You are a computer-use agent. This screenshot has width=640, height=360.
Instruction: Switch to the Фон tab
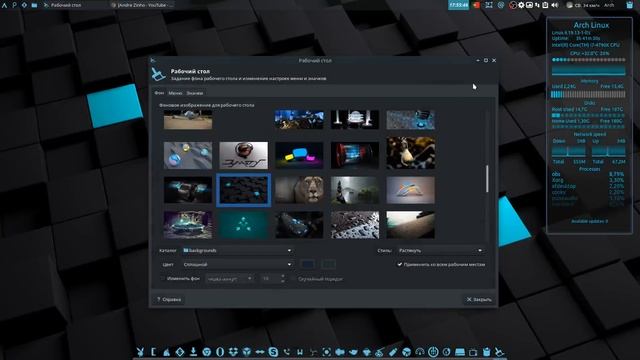[159, 93]
